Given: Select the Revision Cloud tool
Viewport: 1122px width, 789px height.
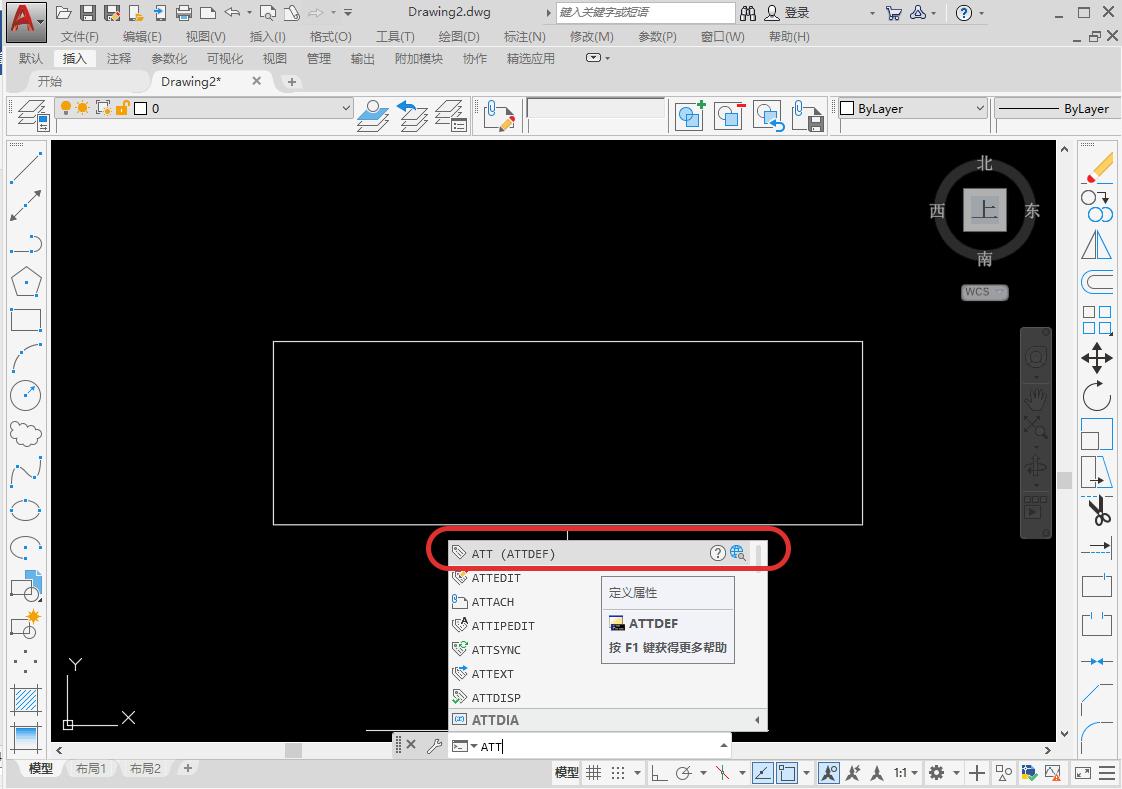Looking at the screenshot, I should [x=25, y=432].
